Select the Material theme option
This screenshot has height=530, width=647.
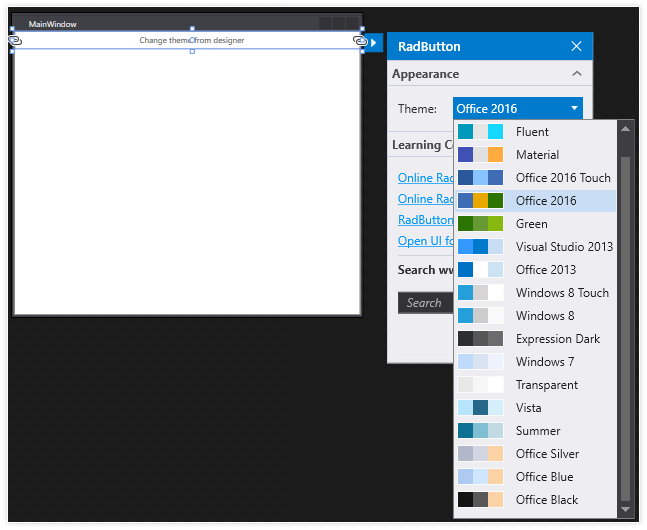(536, 155)
